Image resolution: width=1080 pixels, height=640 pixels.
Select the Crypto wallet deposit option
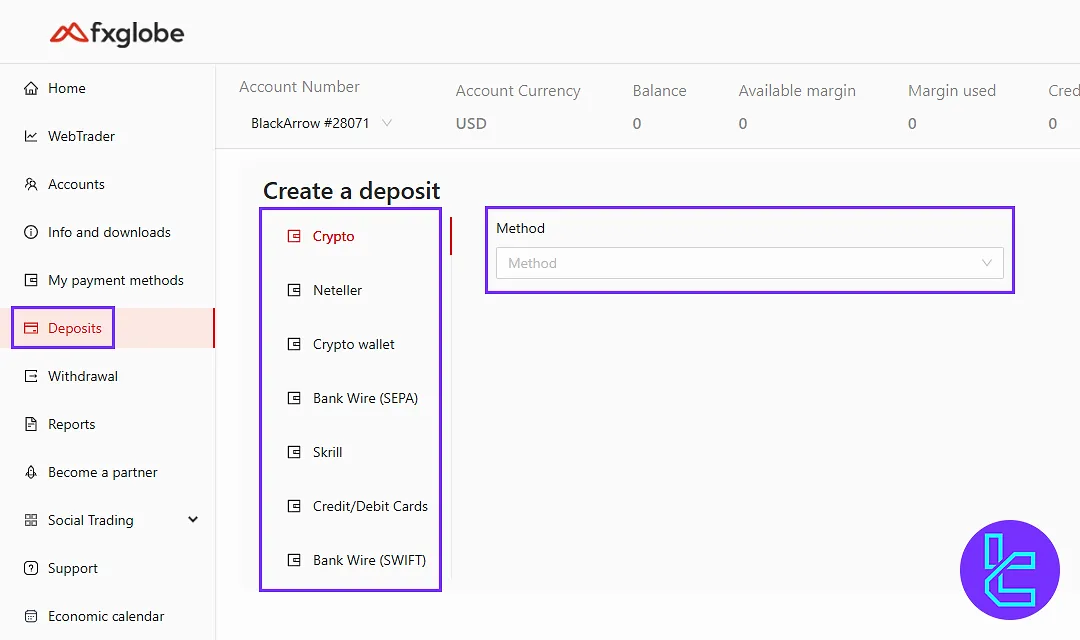pos(353,344)
